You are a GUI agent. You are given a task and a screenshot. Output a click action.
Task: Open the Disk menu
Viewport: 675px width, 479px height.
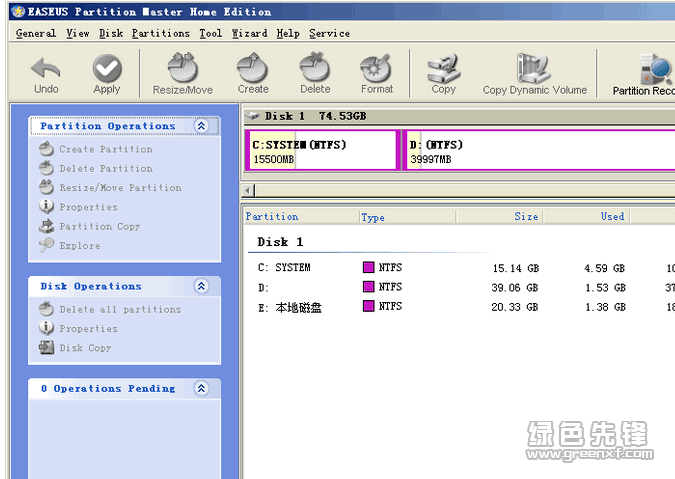[111, 33]
